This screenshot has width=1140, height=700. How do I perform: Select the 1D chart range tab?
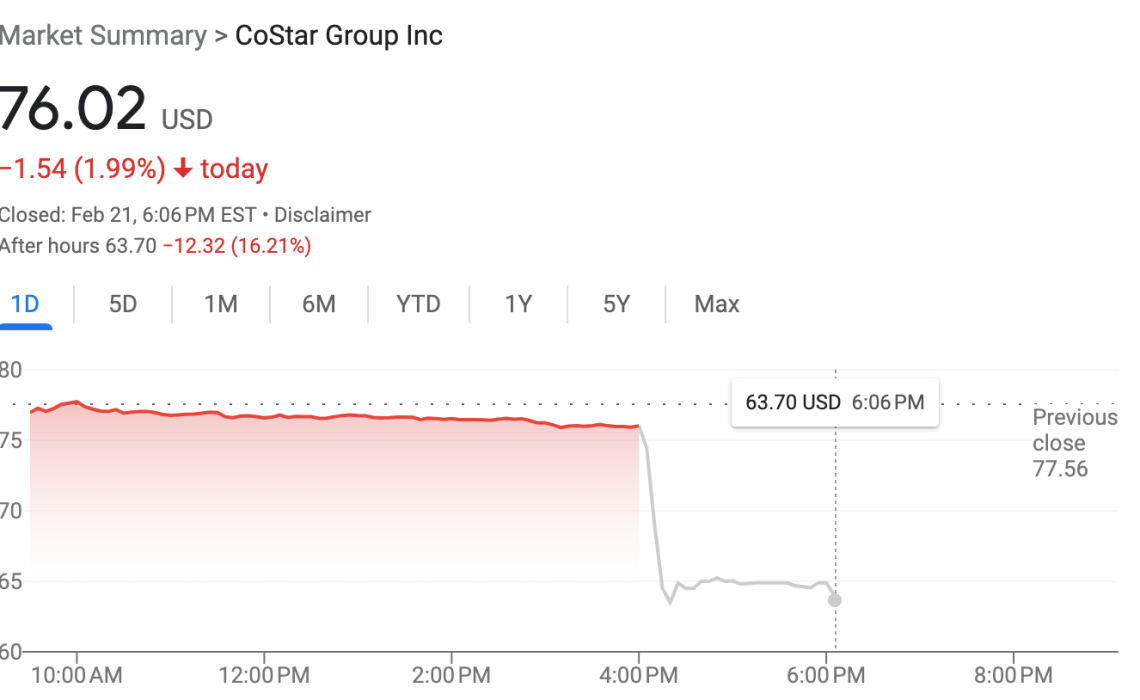pyautogui.click(x=25, y=304)
